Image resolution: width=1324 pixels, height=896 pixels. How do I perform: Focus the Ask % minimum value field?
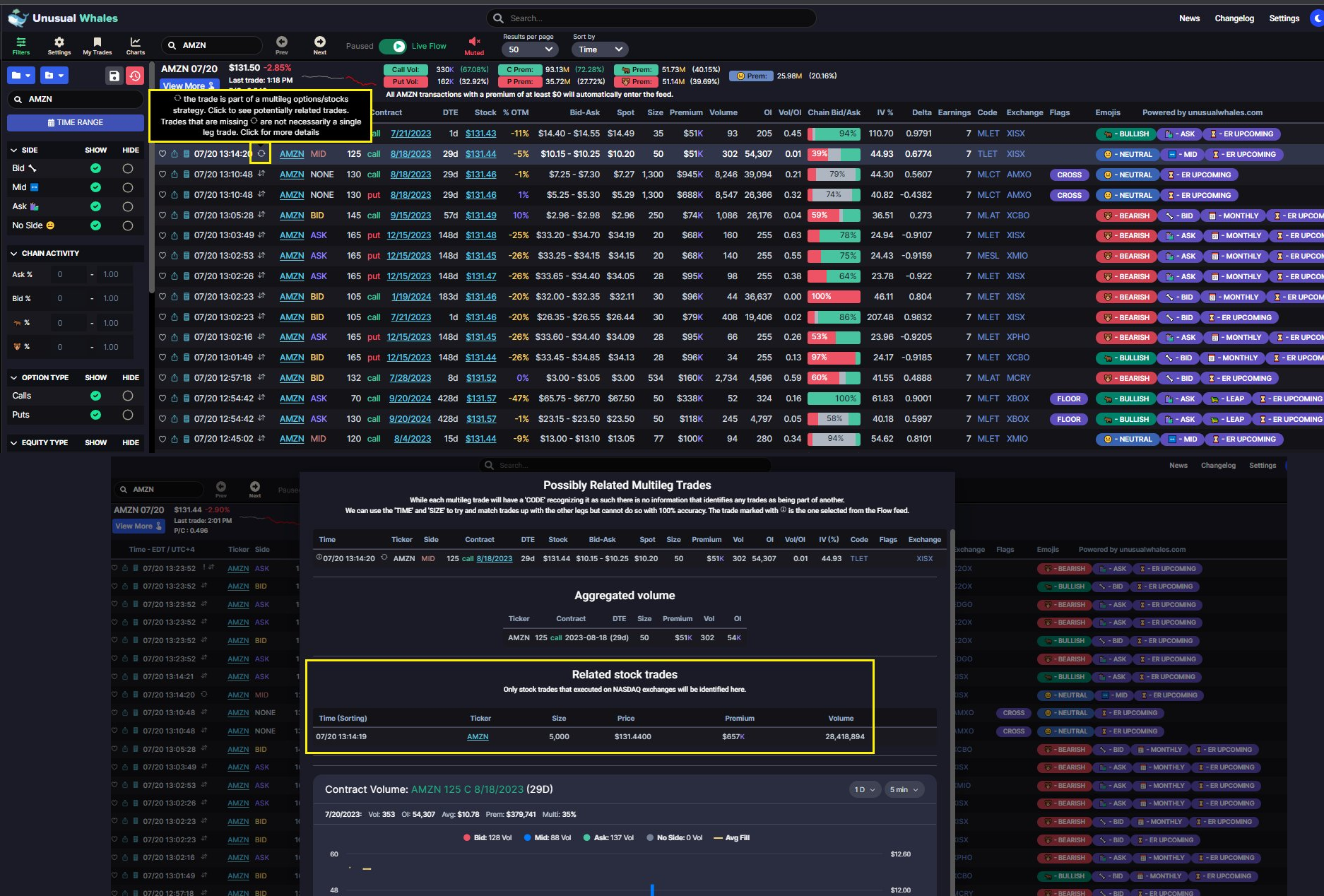67,274
